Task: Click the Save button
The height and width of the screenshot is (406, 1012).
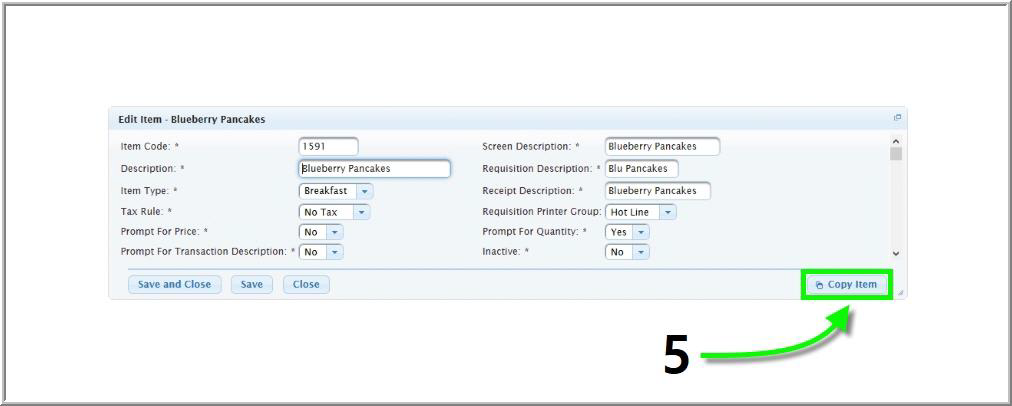Action: [x=251, y=285]
